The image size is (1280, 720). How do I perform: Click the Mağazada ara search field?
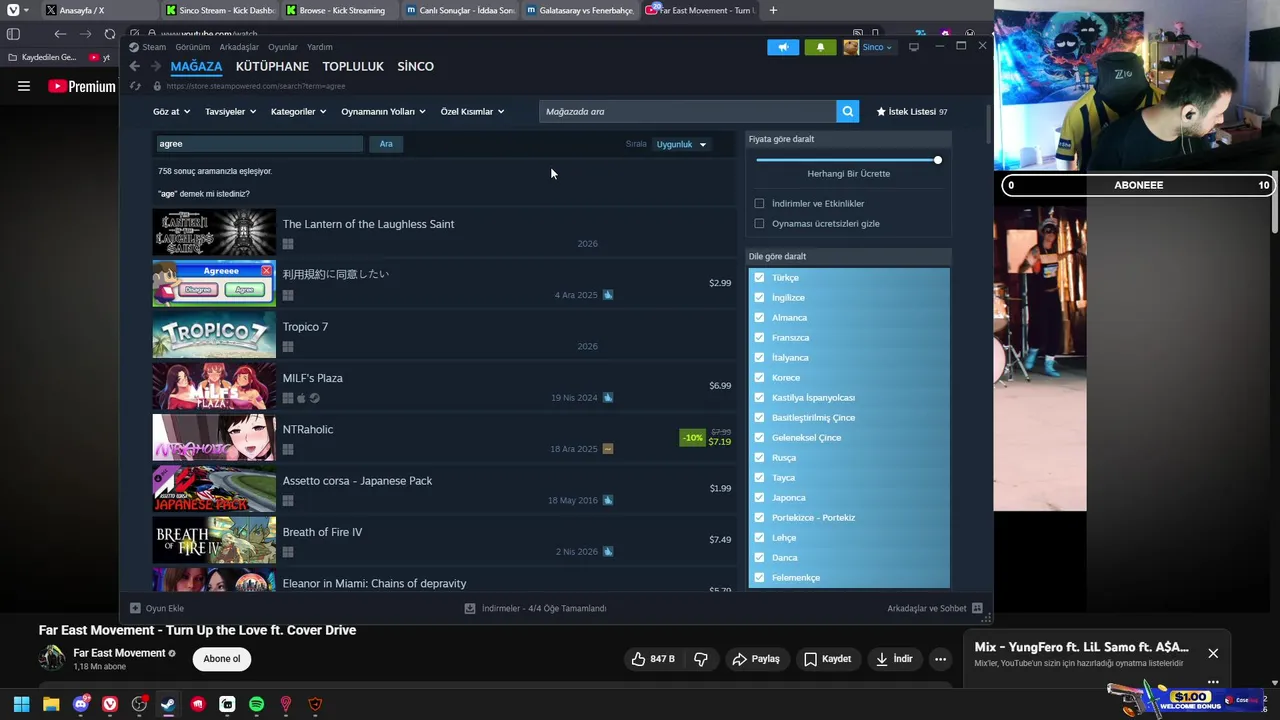688,111
